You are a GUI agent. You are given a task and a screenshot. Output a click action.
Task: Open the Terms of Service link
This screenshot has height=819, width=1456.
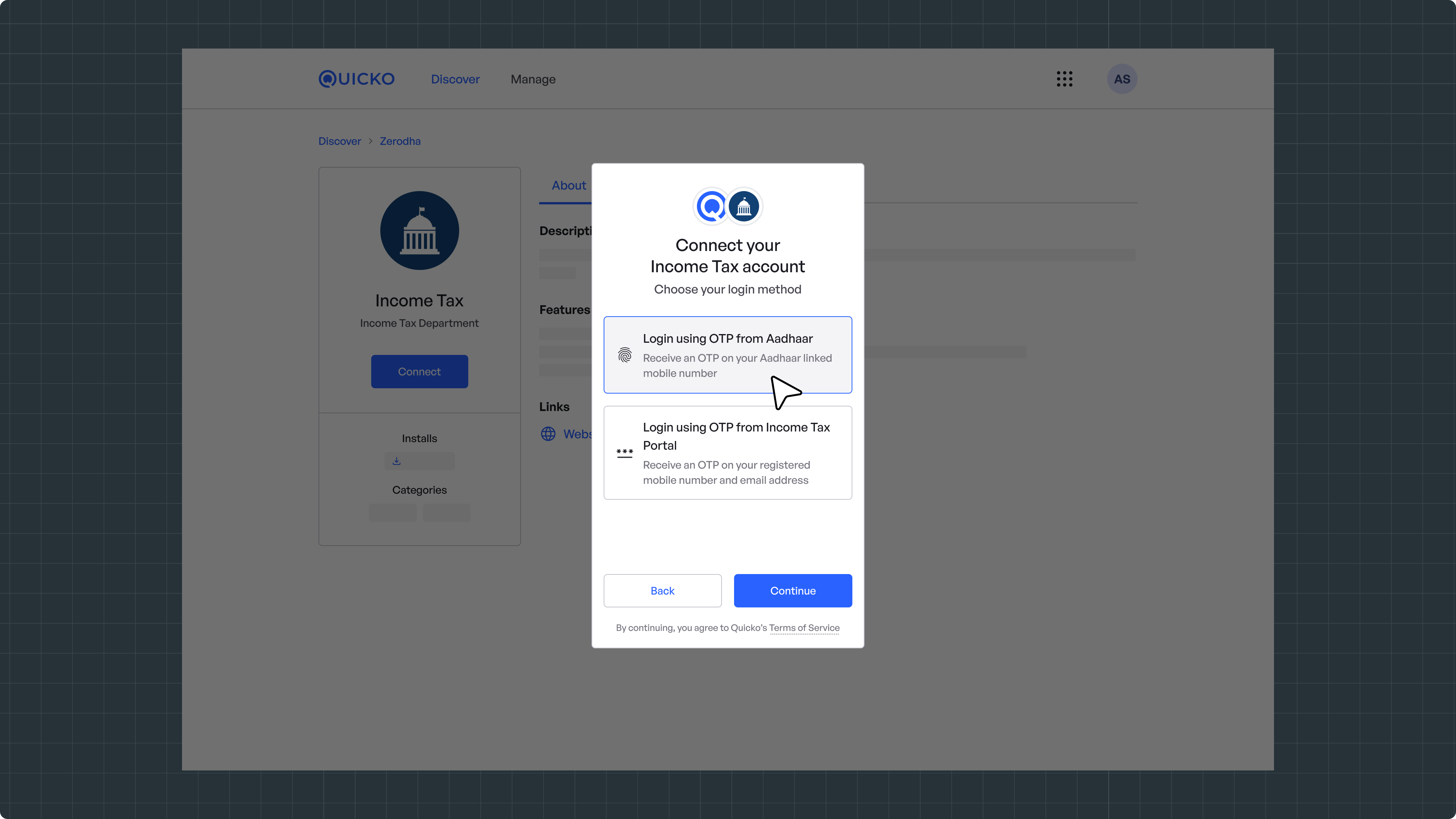coord(804,628)
